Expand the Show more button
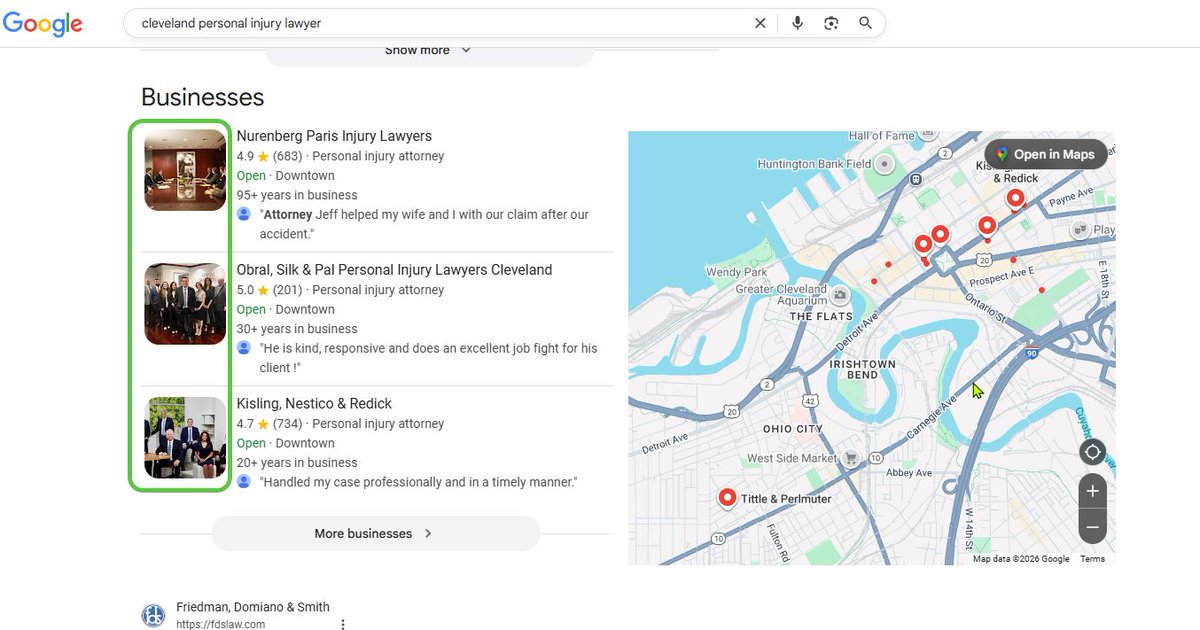 (x=429, y=51)
